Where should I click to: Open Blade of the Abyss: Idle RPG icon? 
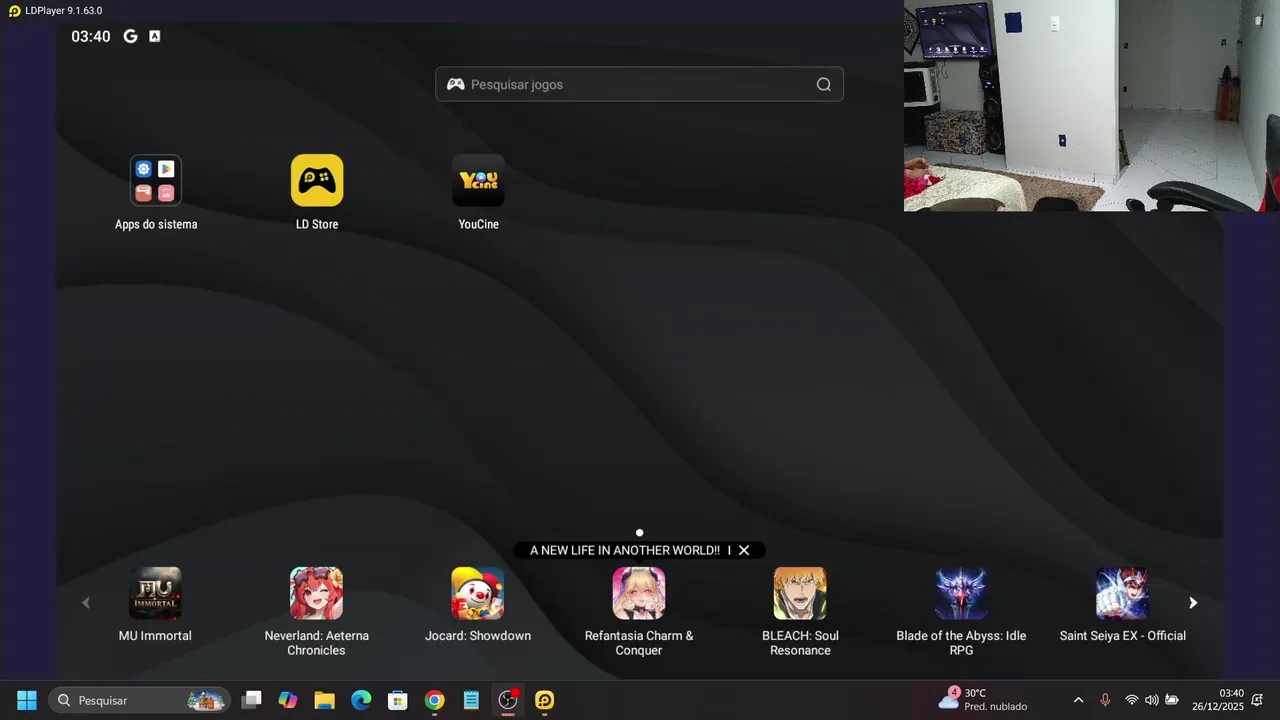(961, 593)
